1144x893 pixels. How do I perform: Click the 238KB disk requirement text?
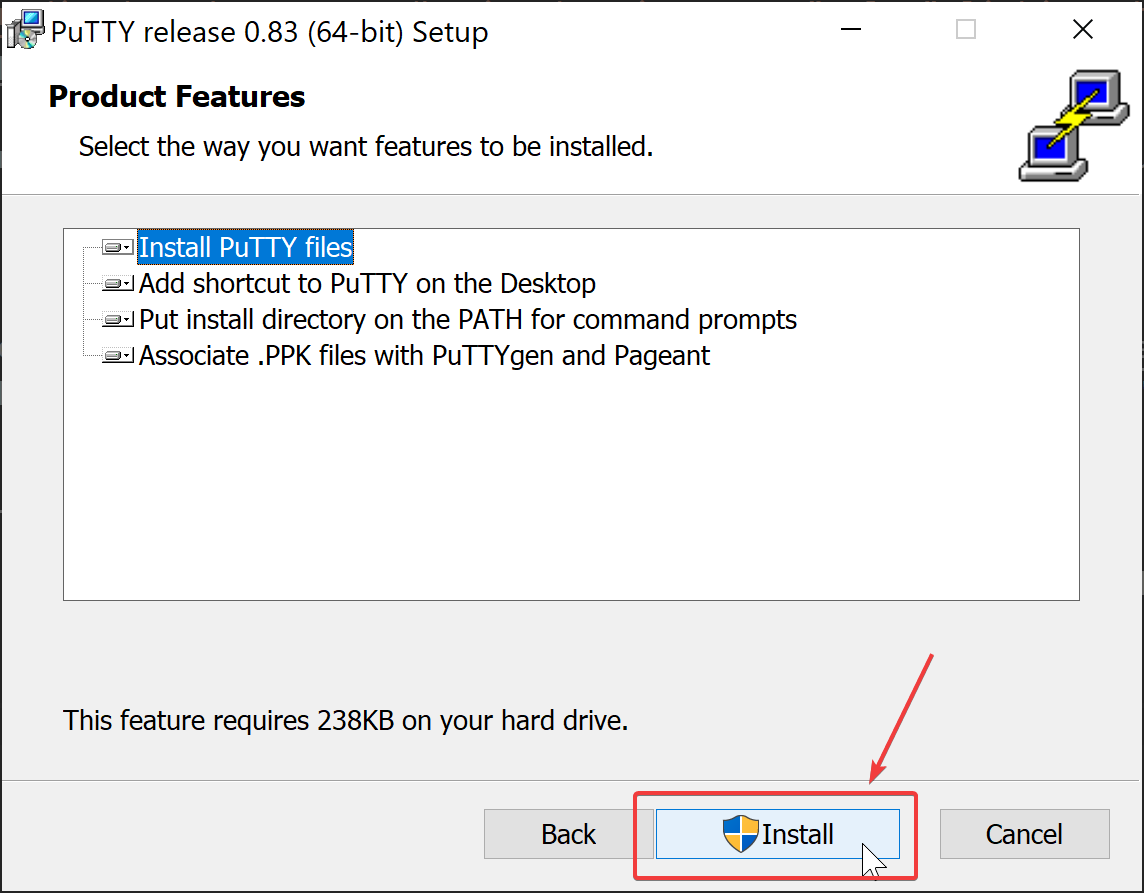click(345, 720)
